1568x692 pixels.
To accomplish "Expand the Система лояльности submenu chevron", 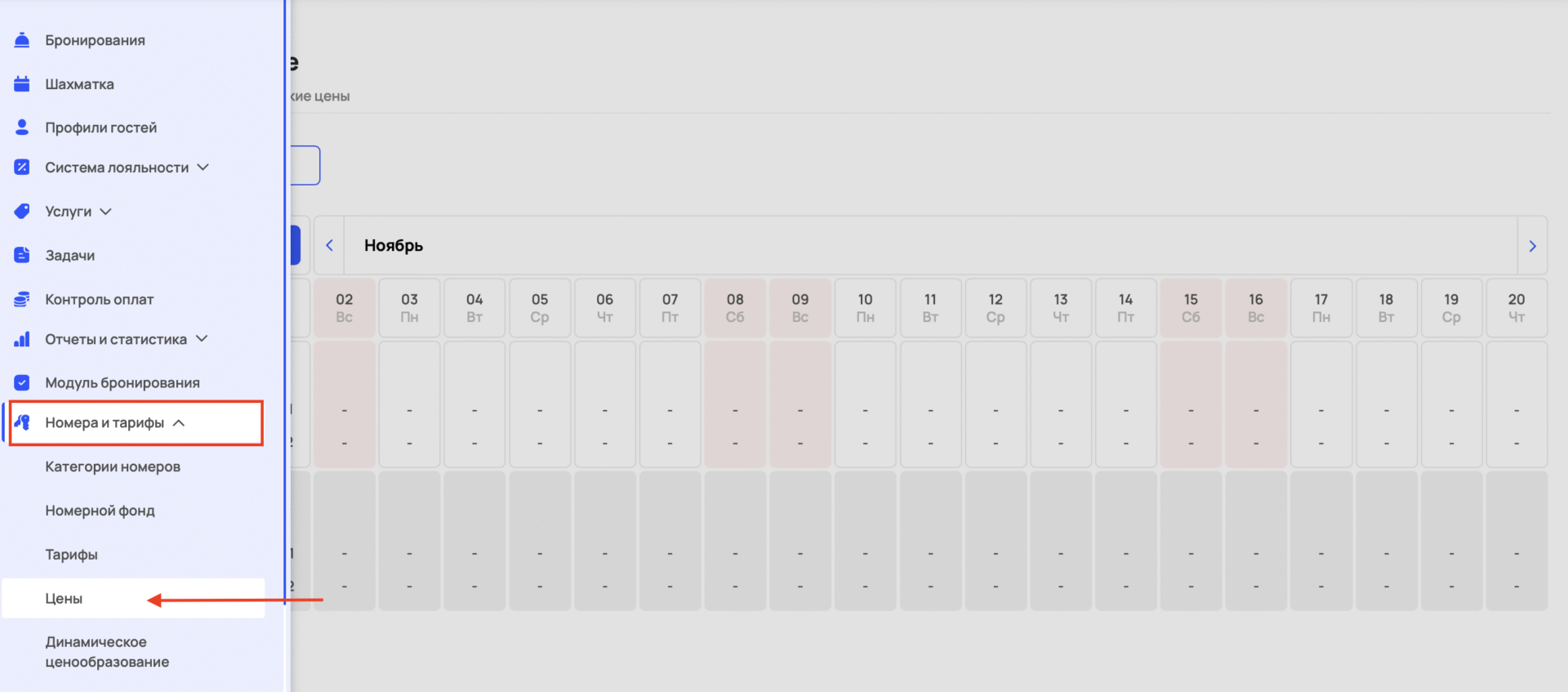I will coord(203,167).
